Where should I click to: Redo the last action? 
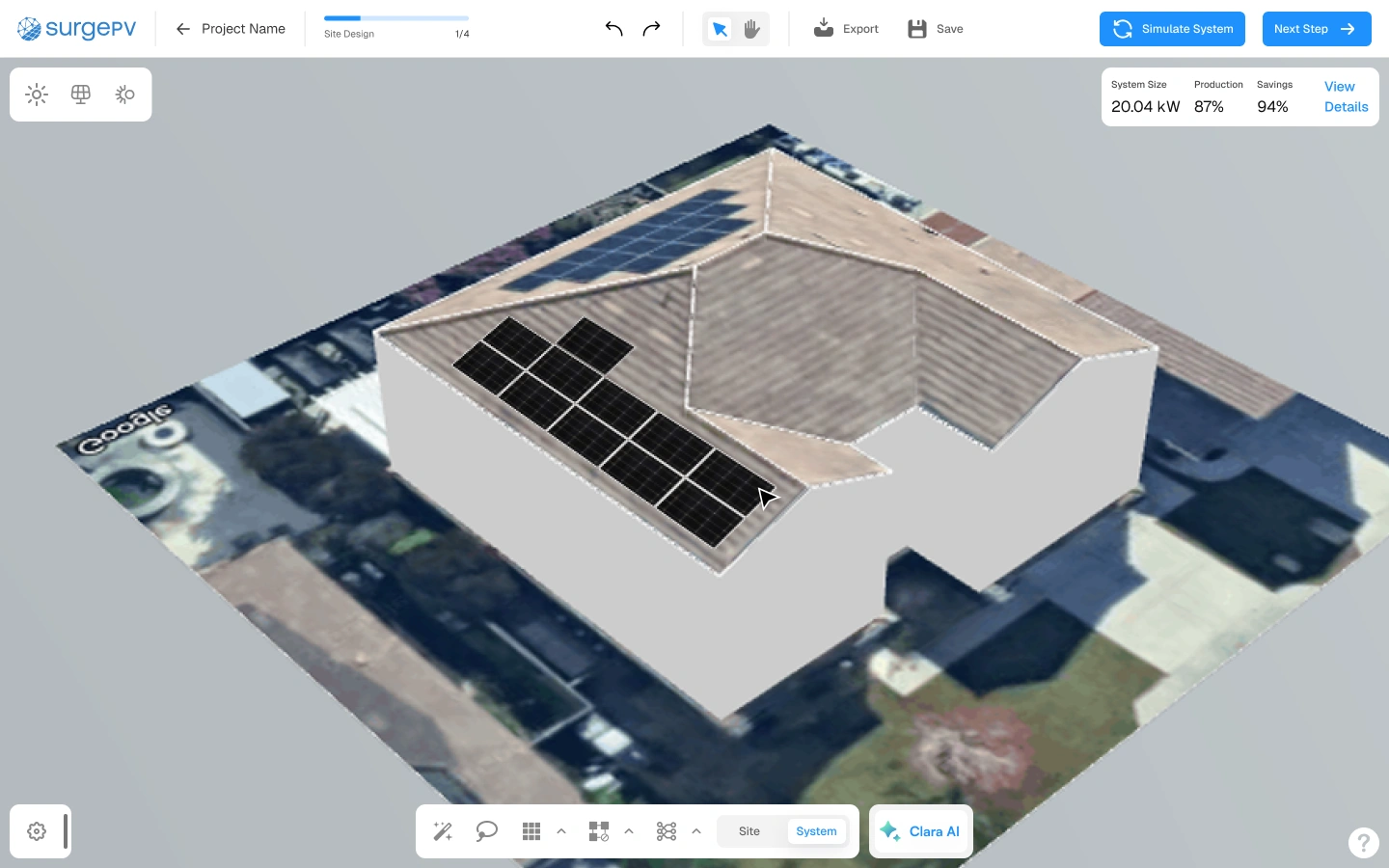(652, 29)
